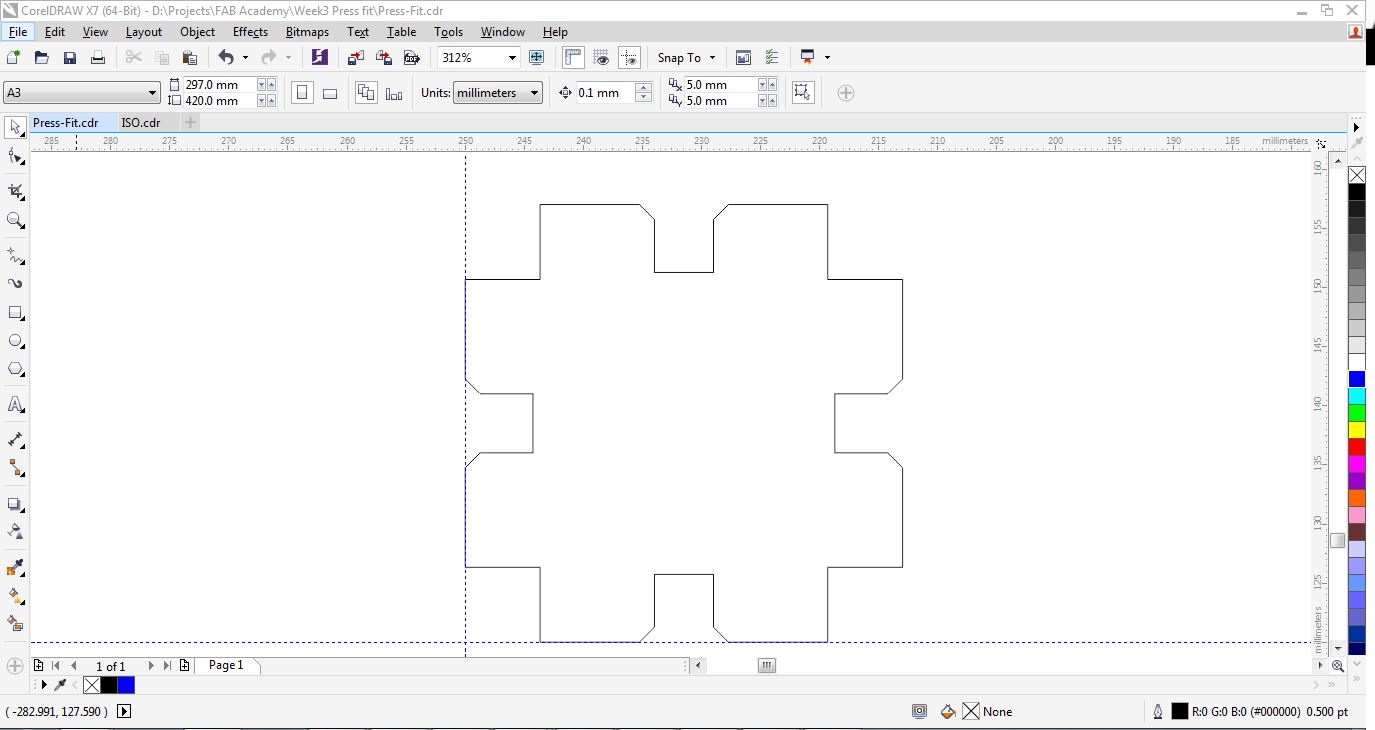This screenshot has width=1375, height=730.
Task: Expand the status bar coordinates flyout arrow
Action: tap(124, 712)
